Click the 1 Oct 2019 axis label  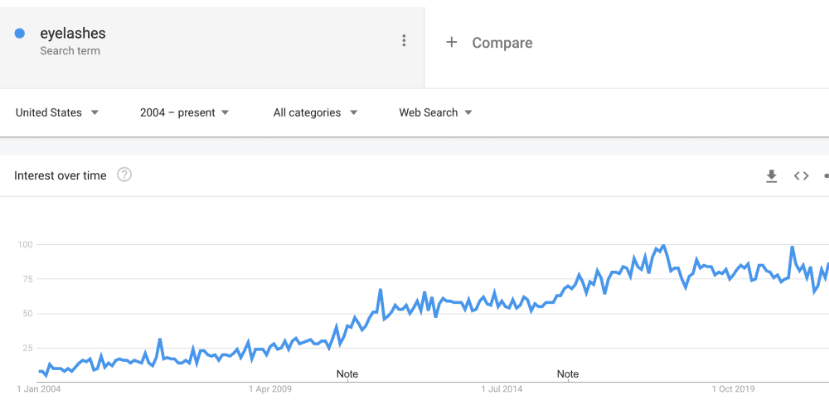pyautogui.click(x=733, y=390)
